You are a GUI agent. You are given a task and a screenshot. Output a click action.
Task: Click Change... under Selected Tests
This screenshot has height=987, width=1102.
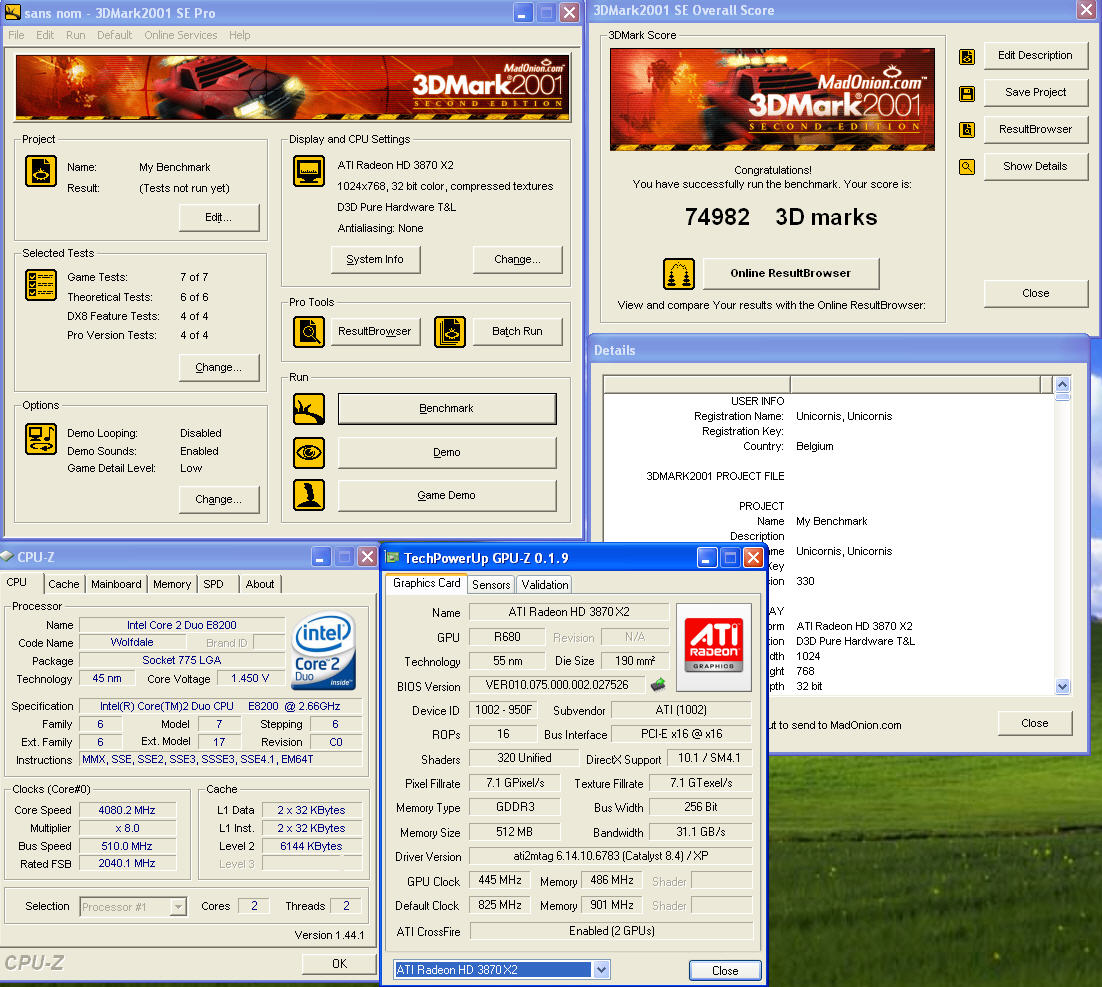click(x=219, y=368)
